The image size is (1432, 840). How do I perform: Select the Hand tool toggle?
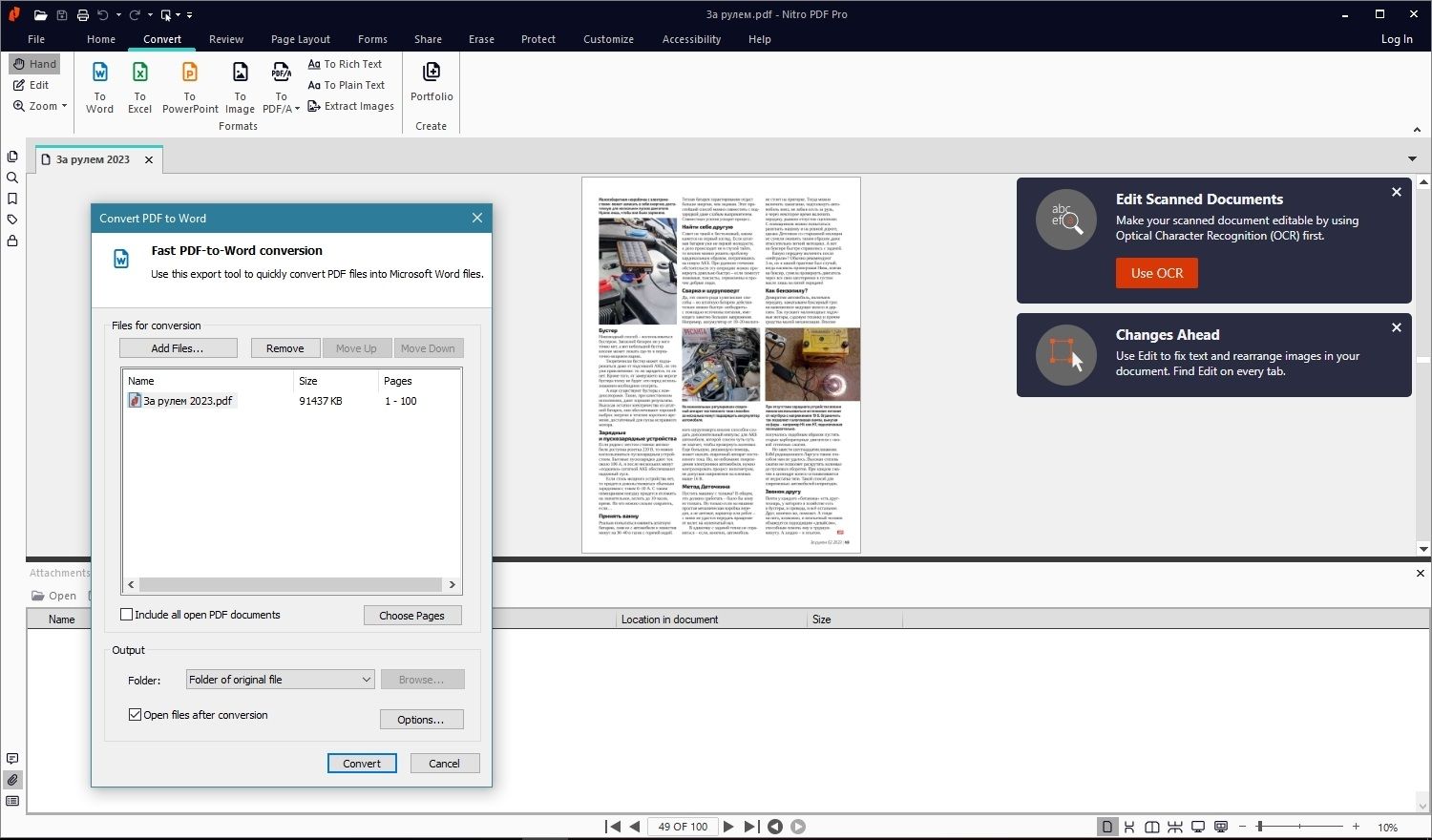pos(34,63)
